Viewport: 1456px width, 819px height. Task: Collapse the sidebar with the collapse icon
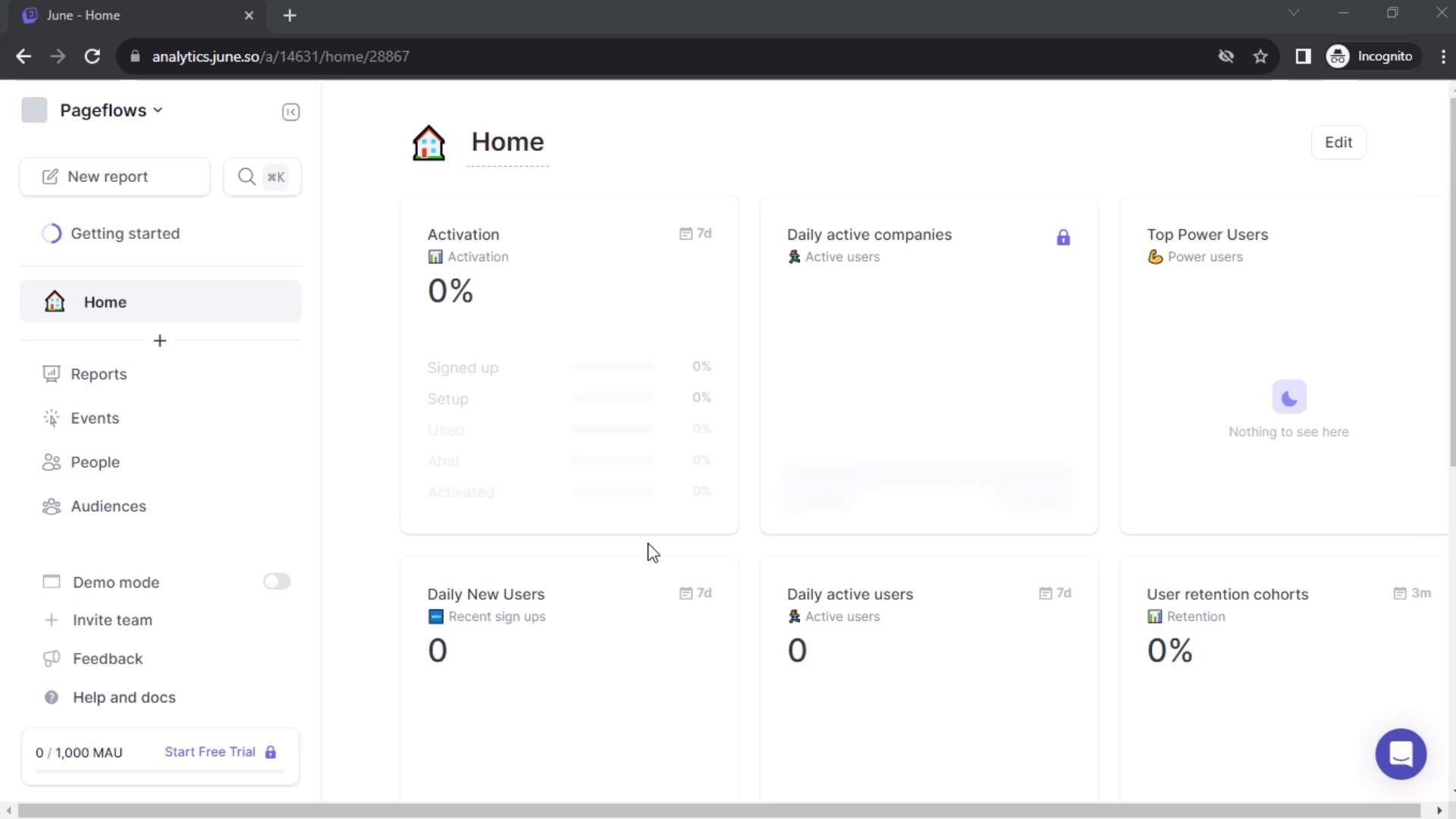[x=290, y=112]
